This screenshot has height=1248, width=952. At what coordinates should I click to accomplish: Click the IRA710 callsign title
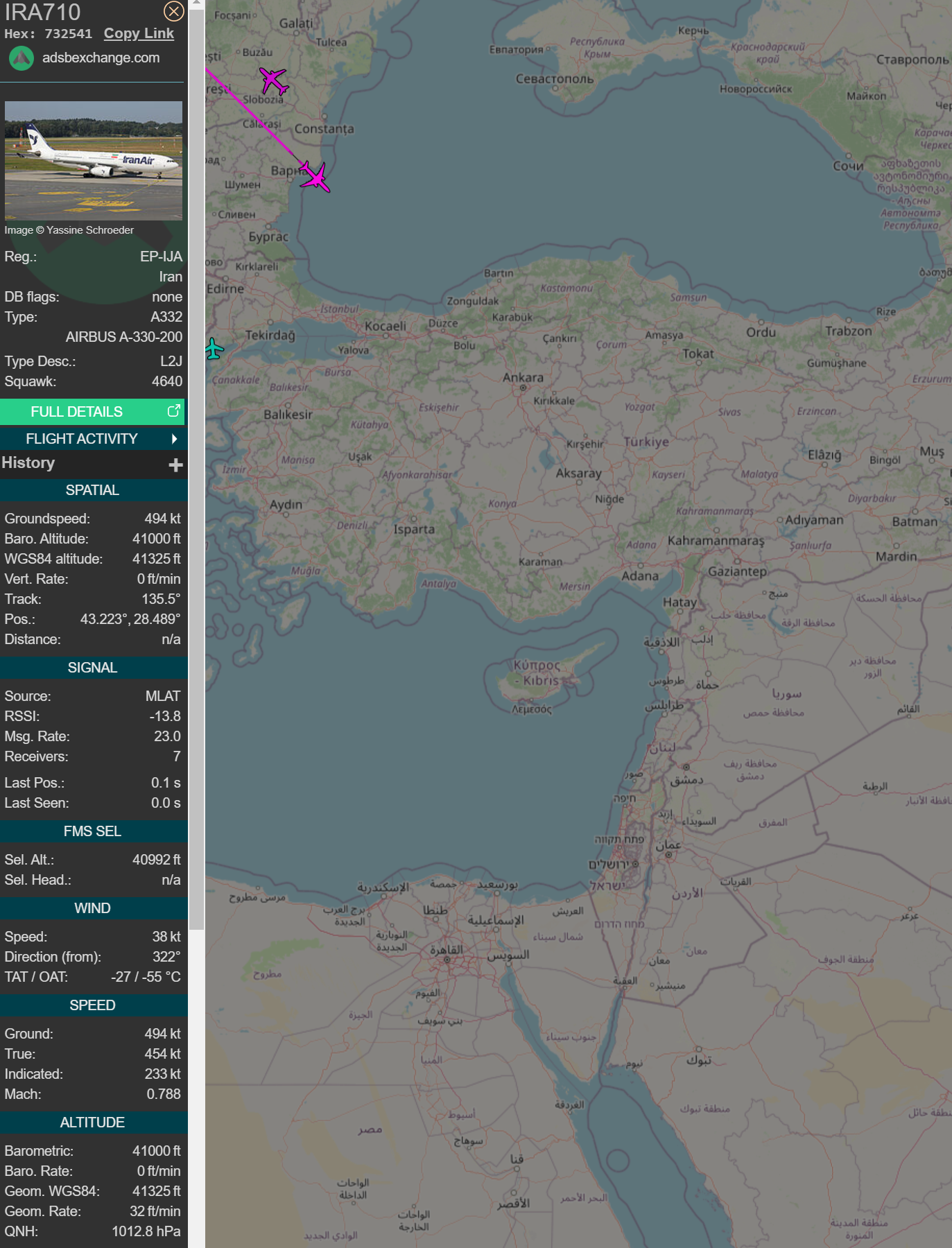pyautogui.click(x=42, y=12)
